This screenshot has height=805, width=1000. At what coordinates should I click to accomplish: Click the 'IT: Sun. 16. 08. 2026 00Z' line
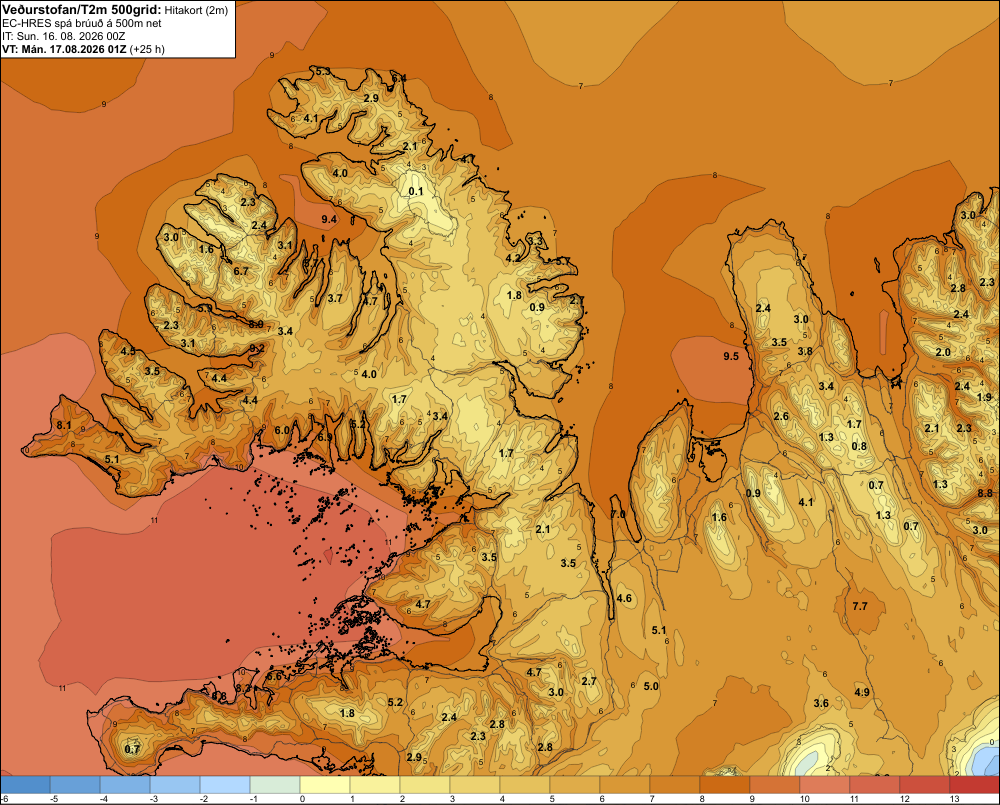pos(64,36)
